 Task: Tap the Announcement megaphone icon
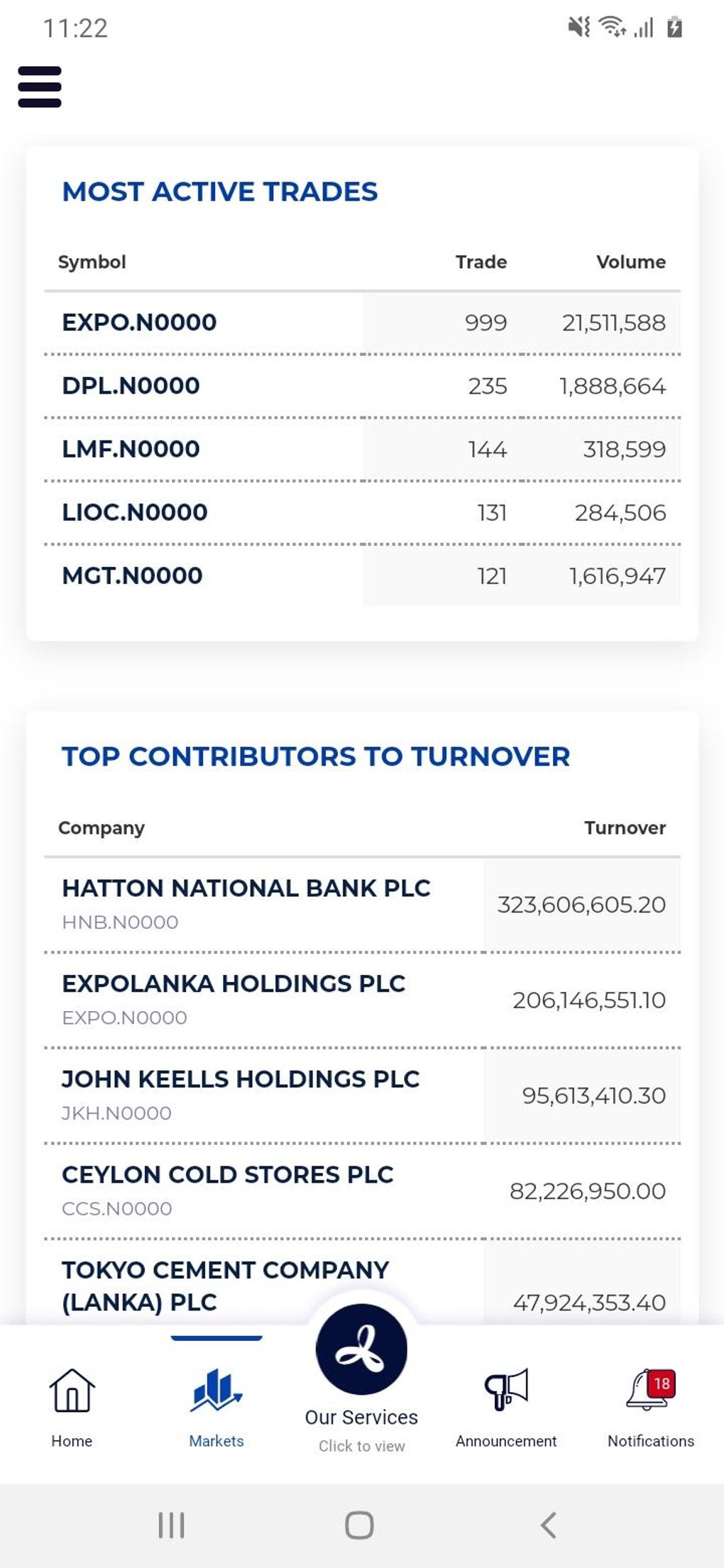tap(506, 1388)
